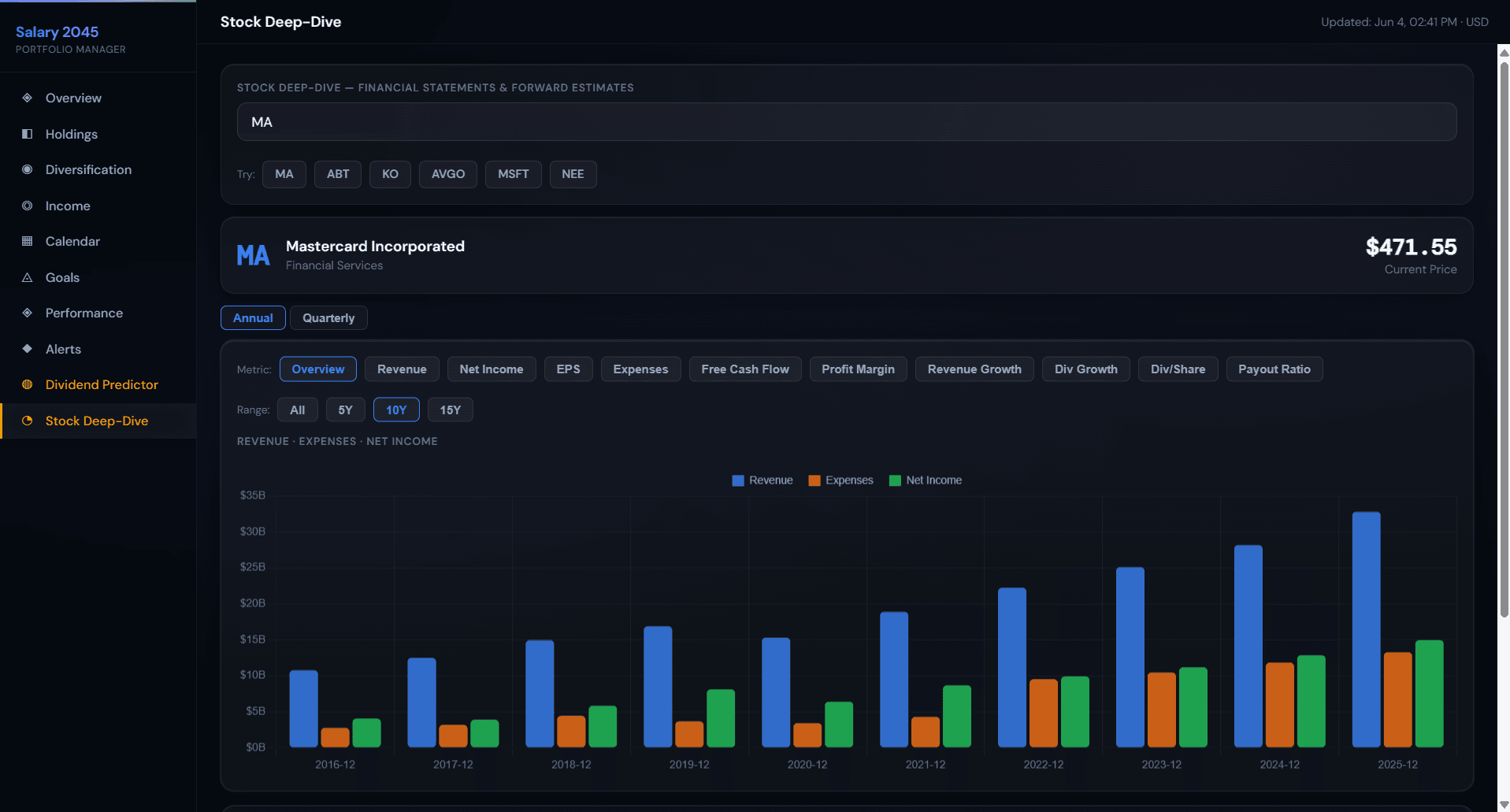Click the Calendar sidebar grid icon
Image resolution: width=1510 pixels, height=812 pixels.
(28, 241)
